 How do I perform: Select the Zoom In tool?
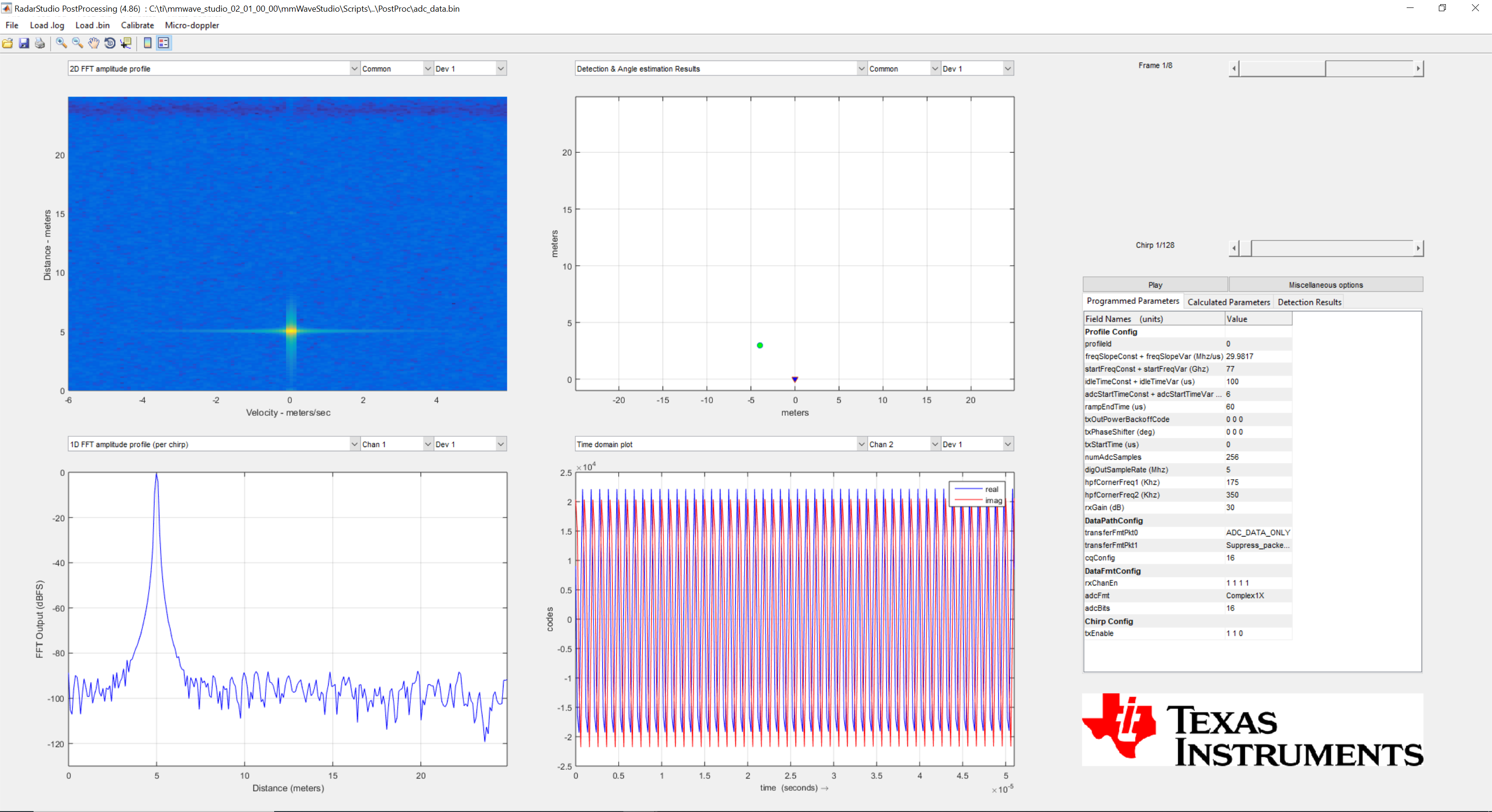tap(61, 43)
